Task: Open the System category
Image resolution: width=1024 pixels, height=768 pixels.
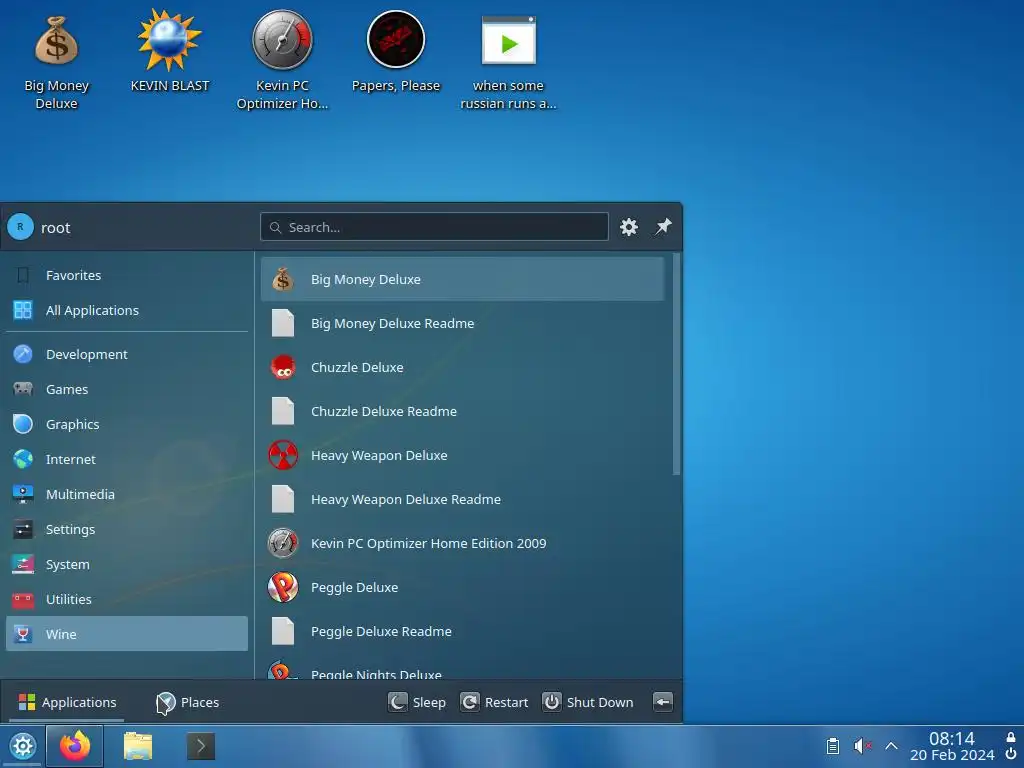Action: (127, 564)
